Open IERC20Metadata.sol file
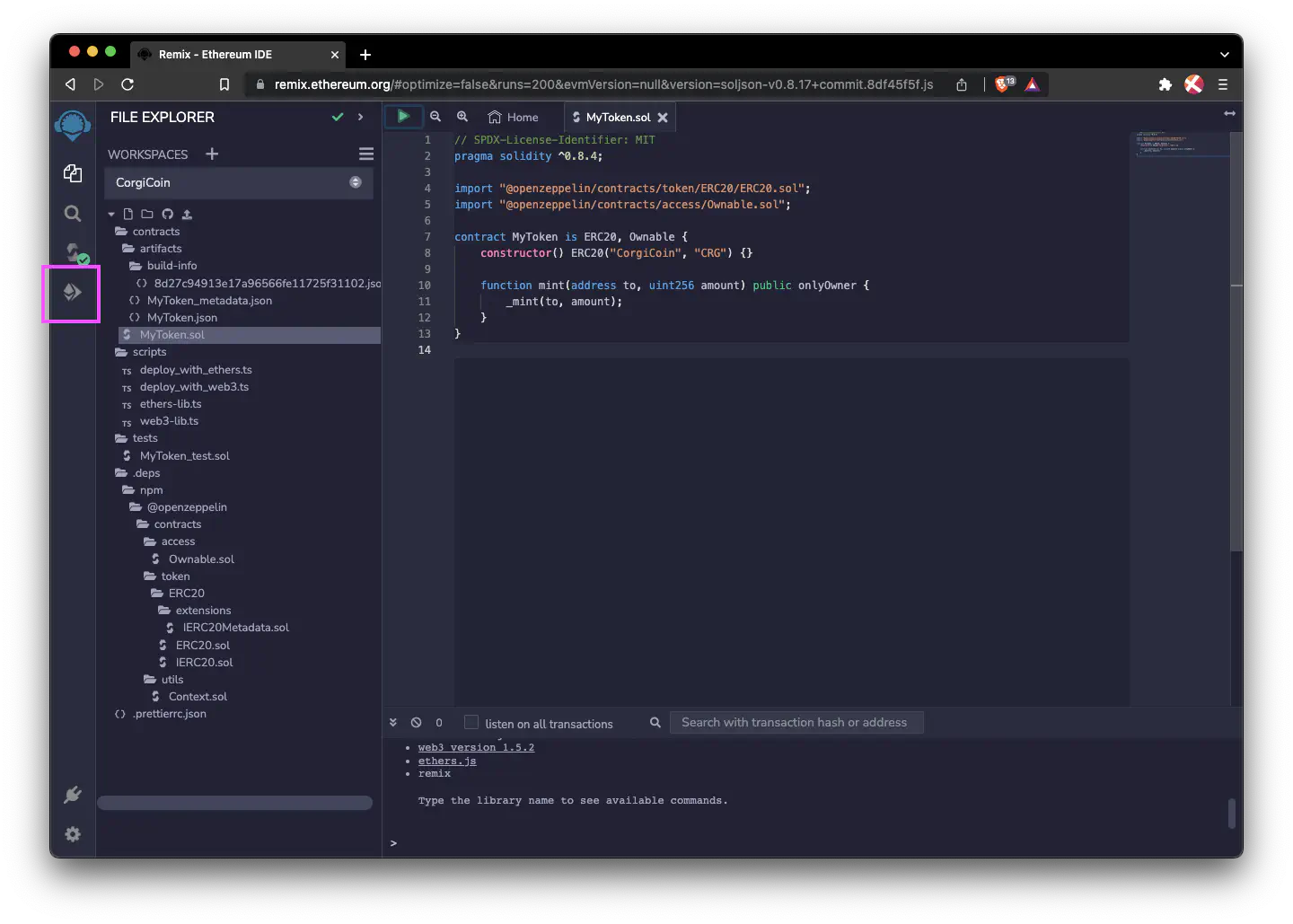Image resolution: width=1293 pixels, height=924 pixels. click(x=235, y=628)
